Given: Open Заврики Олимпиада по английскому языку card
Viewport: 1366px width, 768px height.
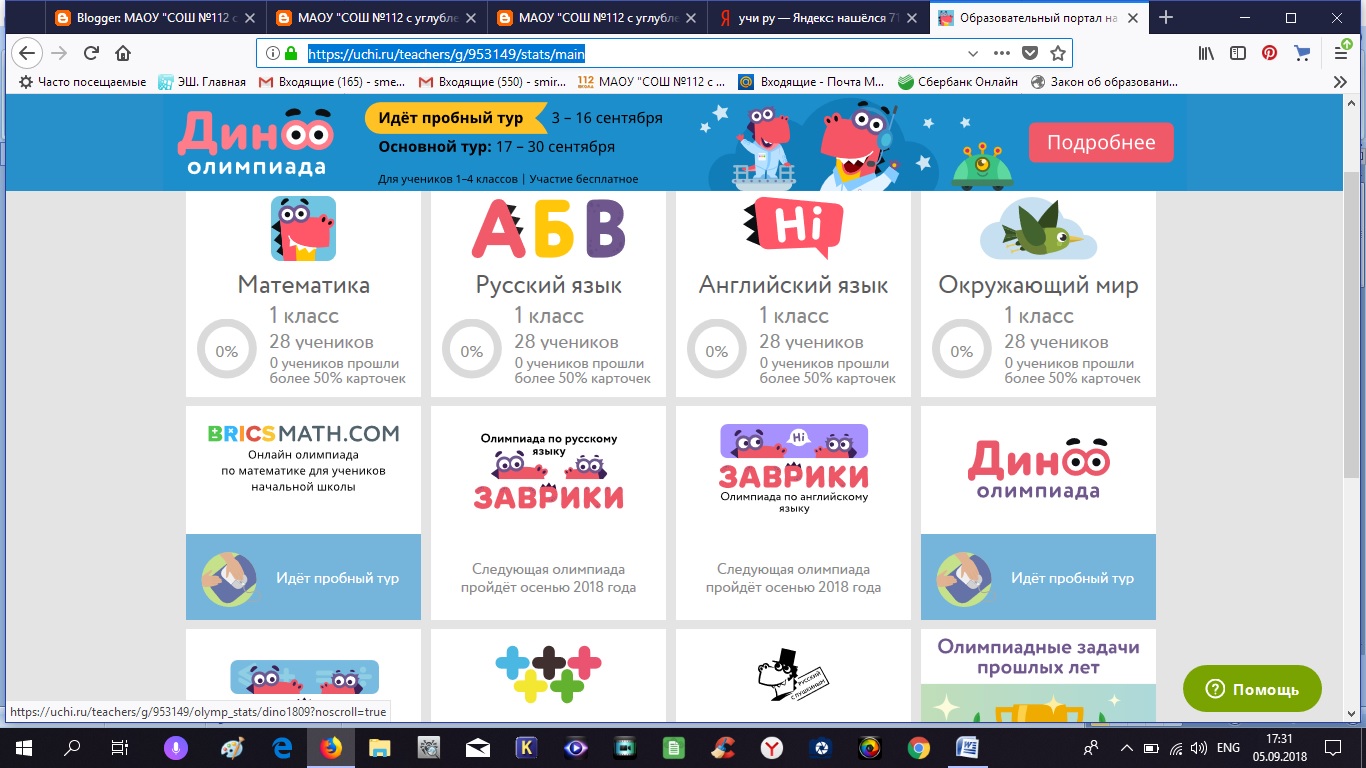Looking at the screenshot, I should pos(793,513).
